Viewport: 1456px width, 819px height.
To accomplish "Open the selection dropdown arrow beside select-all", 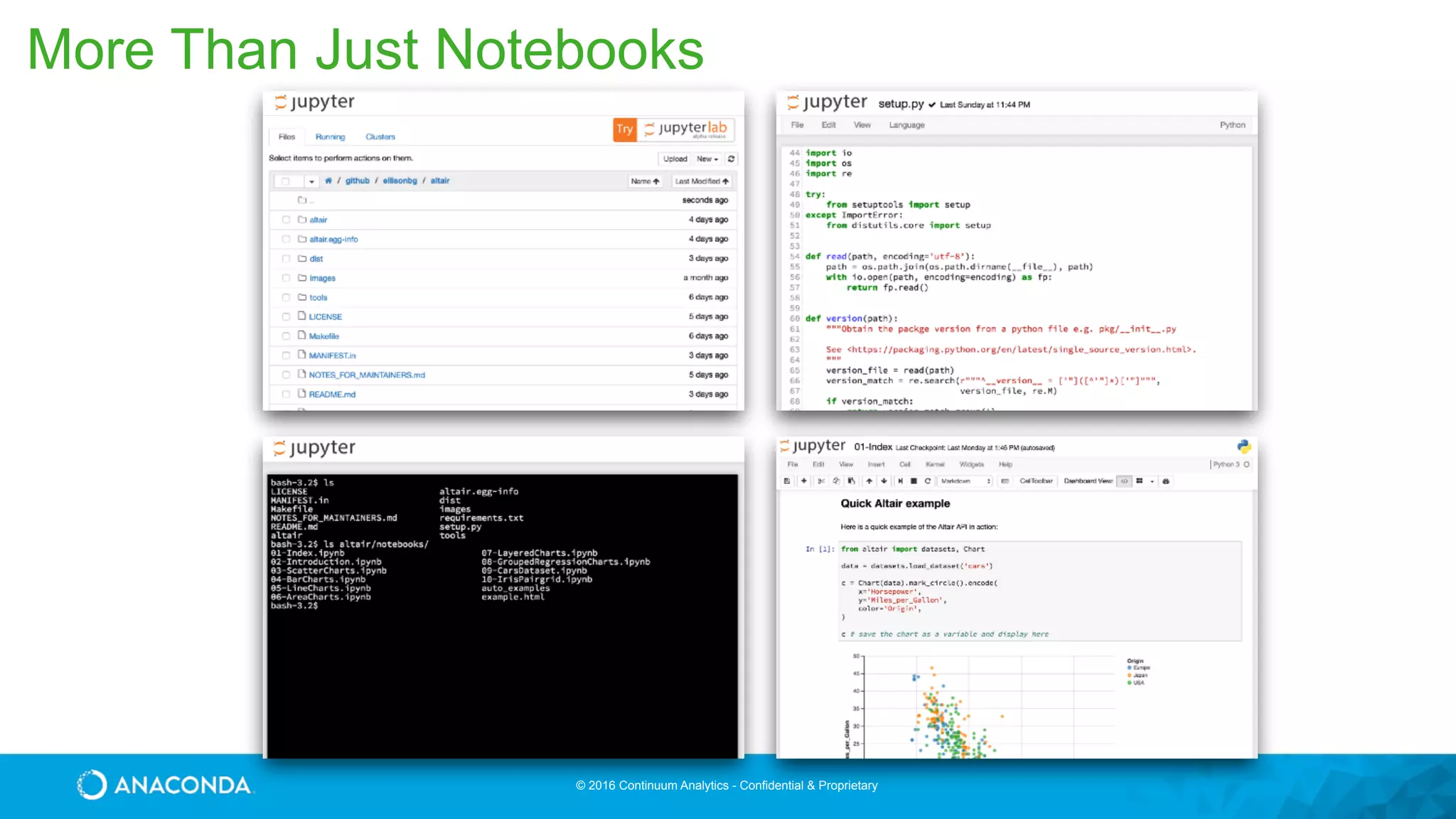I will 311,181.
